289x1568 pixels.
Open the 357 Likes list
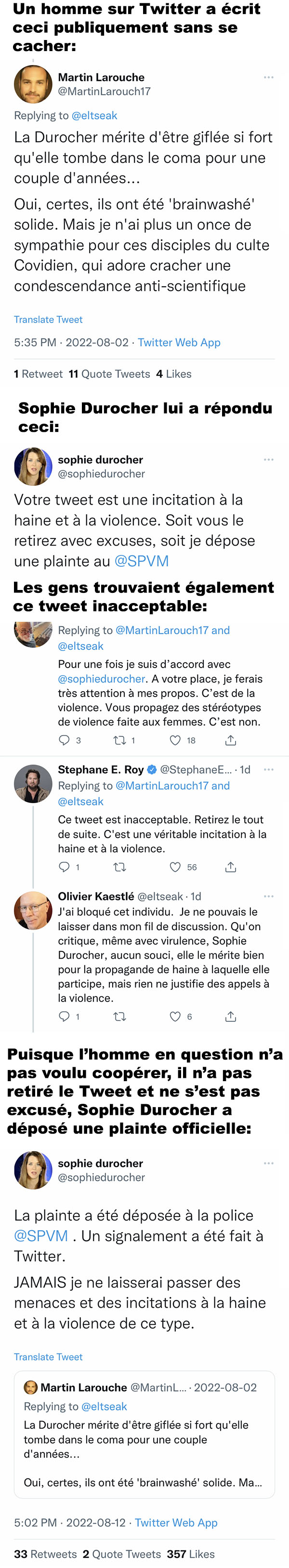[x=190, y=1554]
